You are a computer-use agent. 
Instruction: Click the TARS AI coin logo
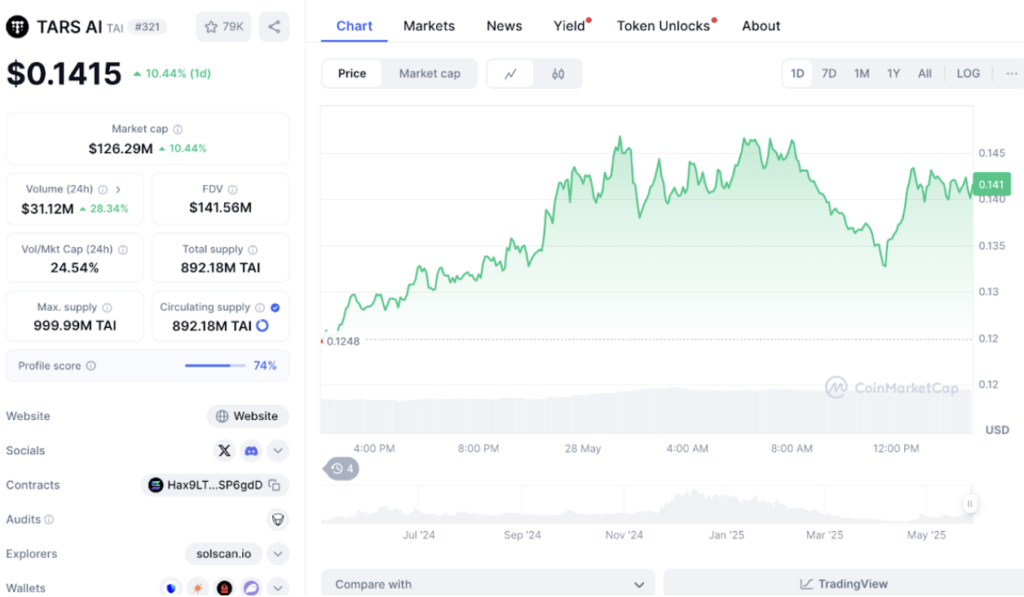coord(18,27)
